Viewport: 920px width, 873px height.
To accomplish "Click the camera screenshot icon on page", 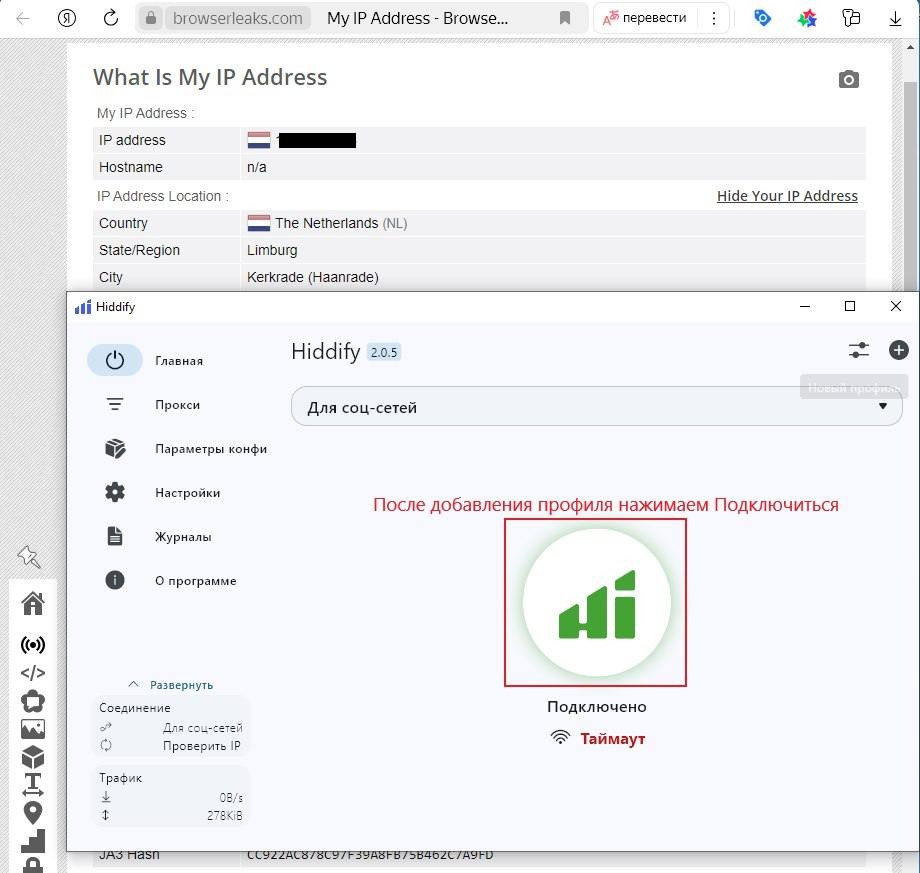I will pyautogui.click(x=848, y=79).
